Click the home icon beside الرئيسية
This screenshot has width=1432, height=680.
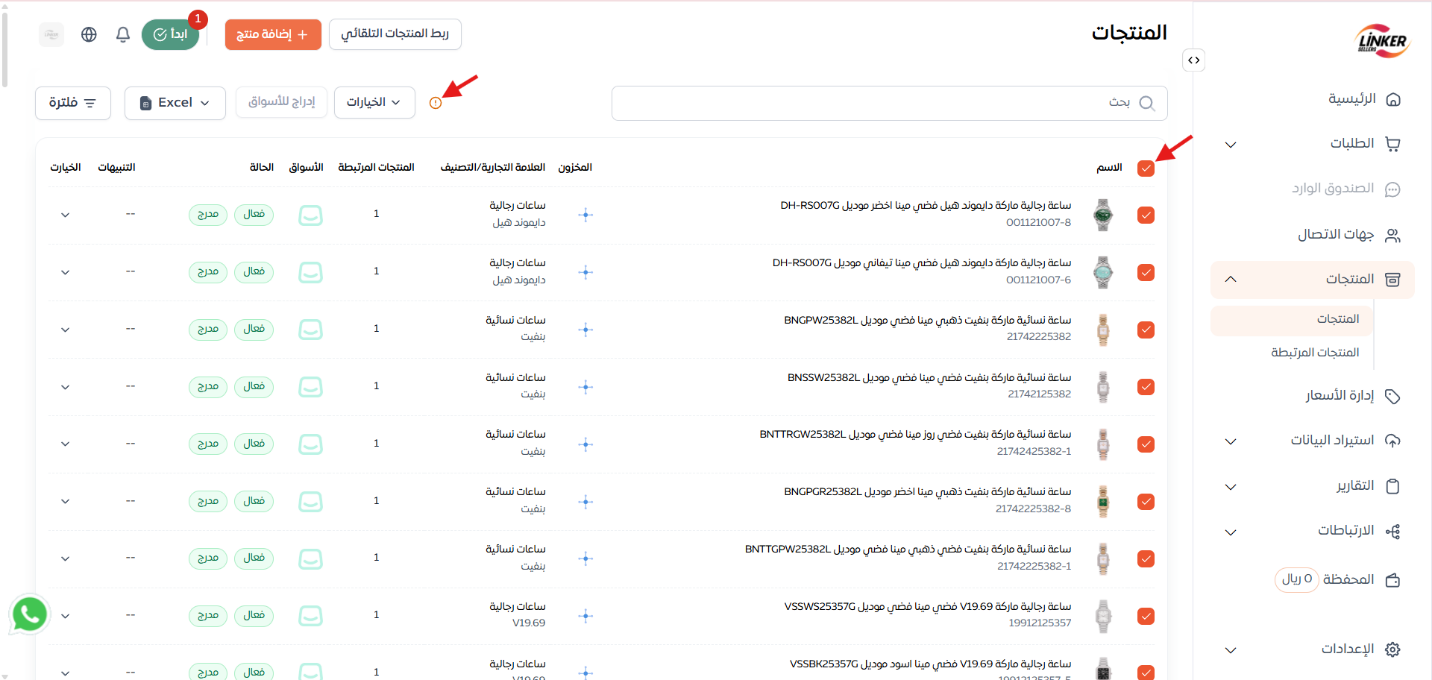[x=1393, y=99]
